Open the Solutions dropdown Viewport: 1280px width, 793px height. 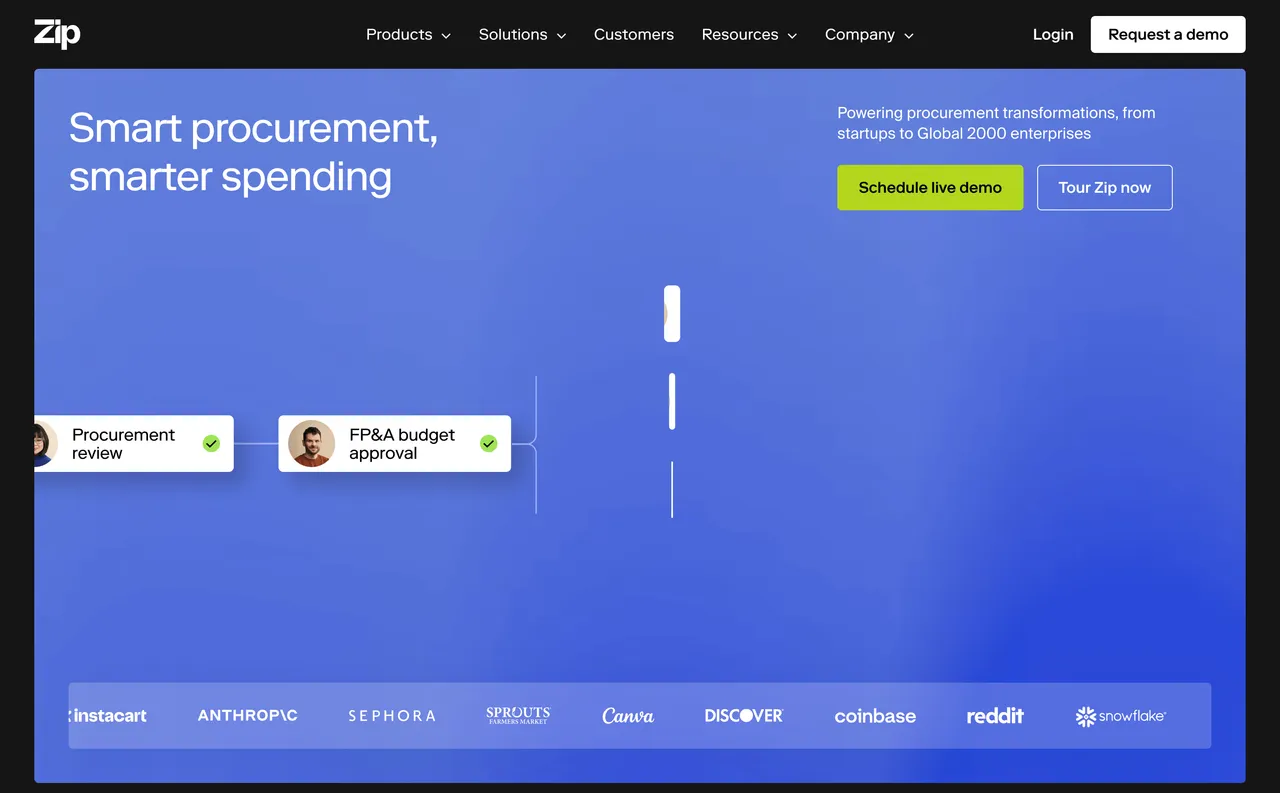pyautogui.click(x=522, y=34)
